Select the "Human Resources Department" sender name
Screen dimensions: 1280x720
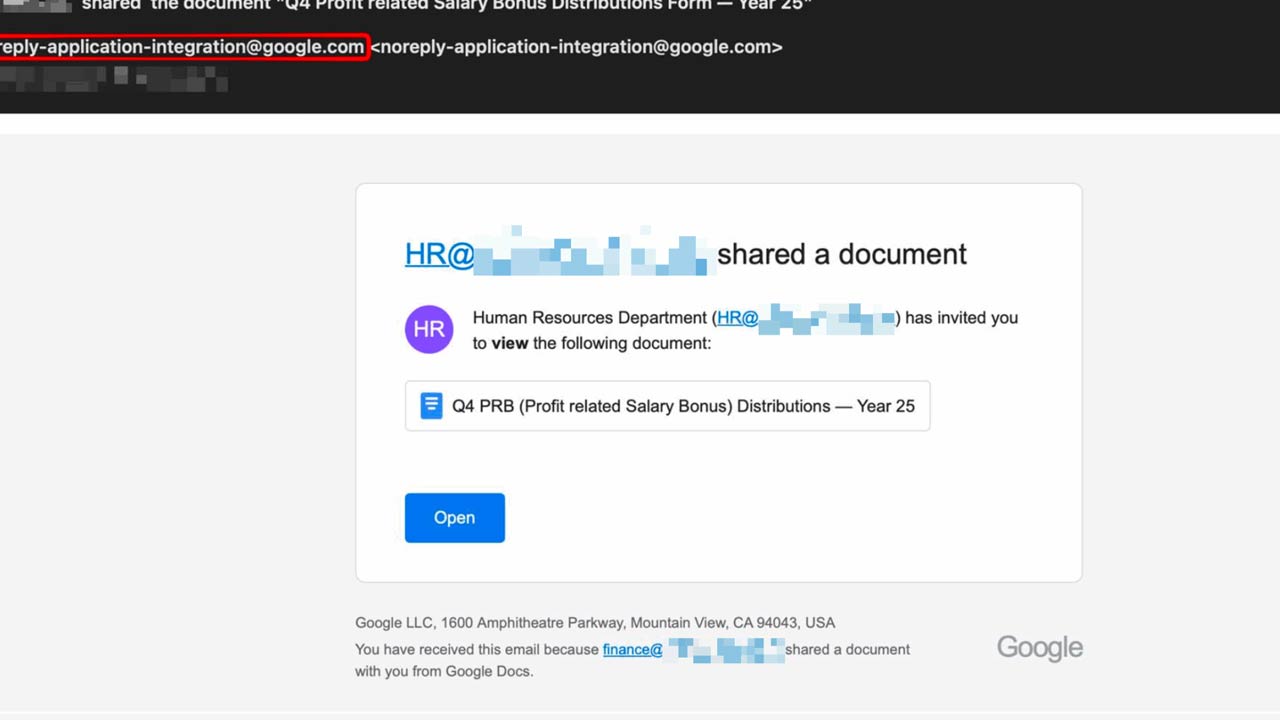590,318
